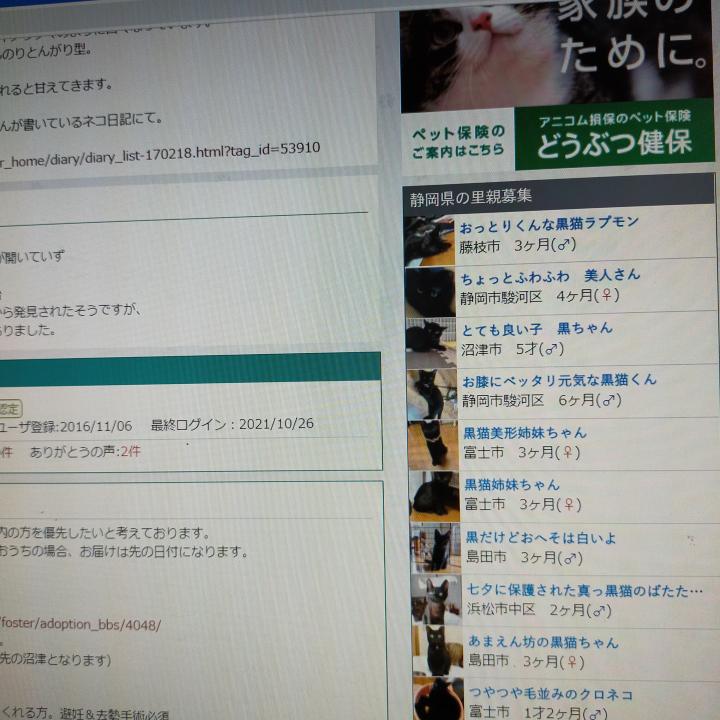Open listing 黒猫姉妹ちゃん
This screenshot has height=720, width=720.
coord(512,485)
